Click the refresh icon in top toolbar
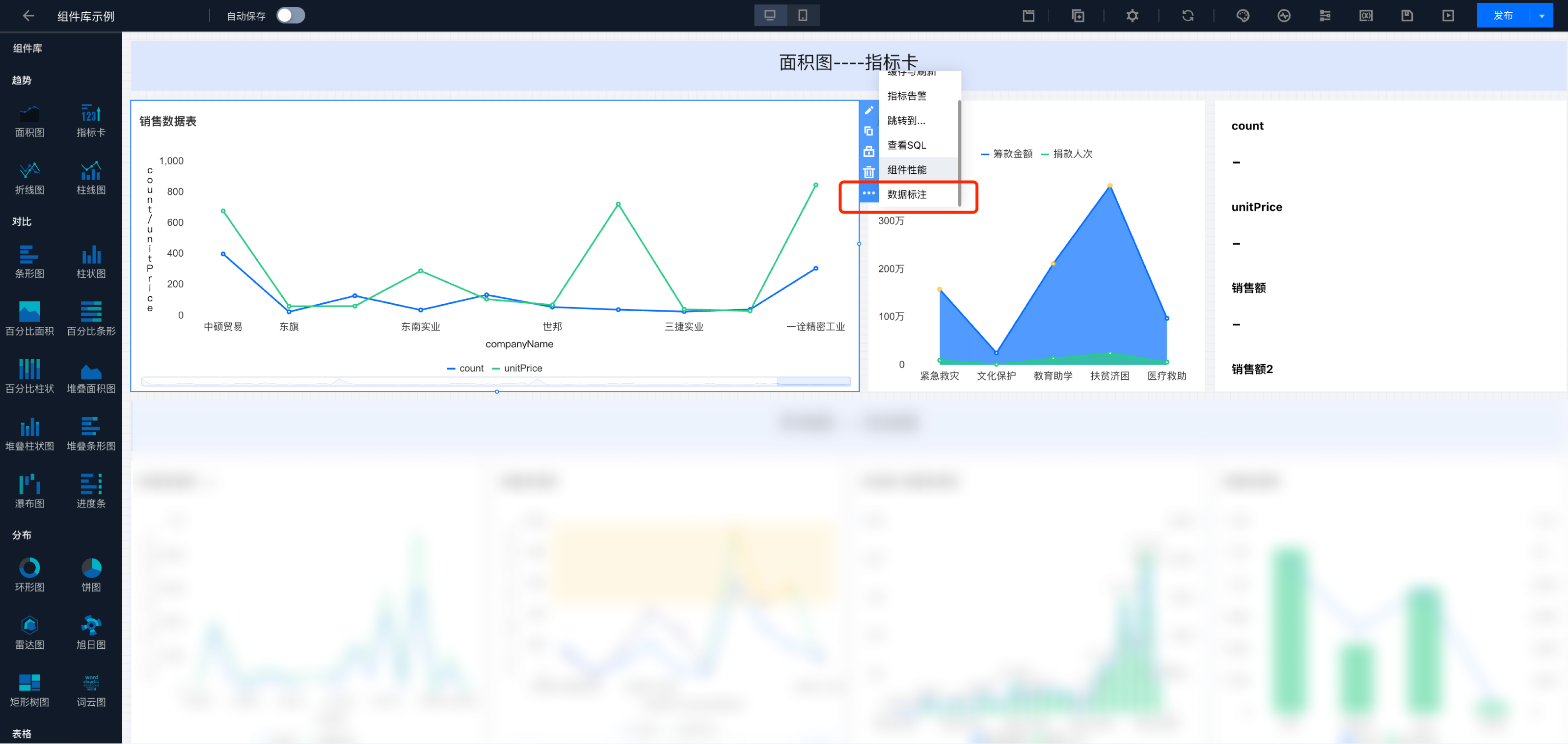The height and width of the screenshot is (744, 1568). pyautogui.click(x=1188, y=16)
